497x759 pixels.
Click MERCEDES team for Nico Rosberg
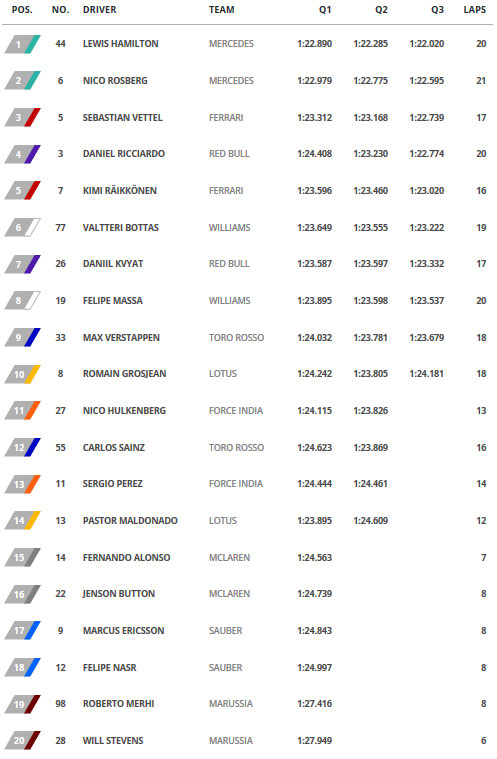[231, 80]
